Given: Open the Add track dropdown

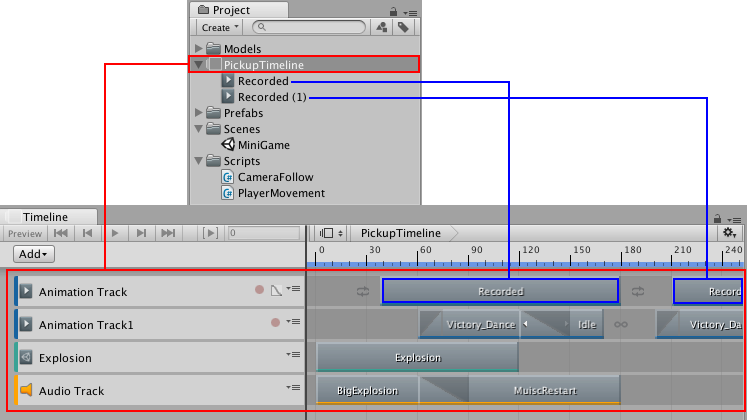Looking at the screenshot, I should [33, 254].
